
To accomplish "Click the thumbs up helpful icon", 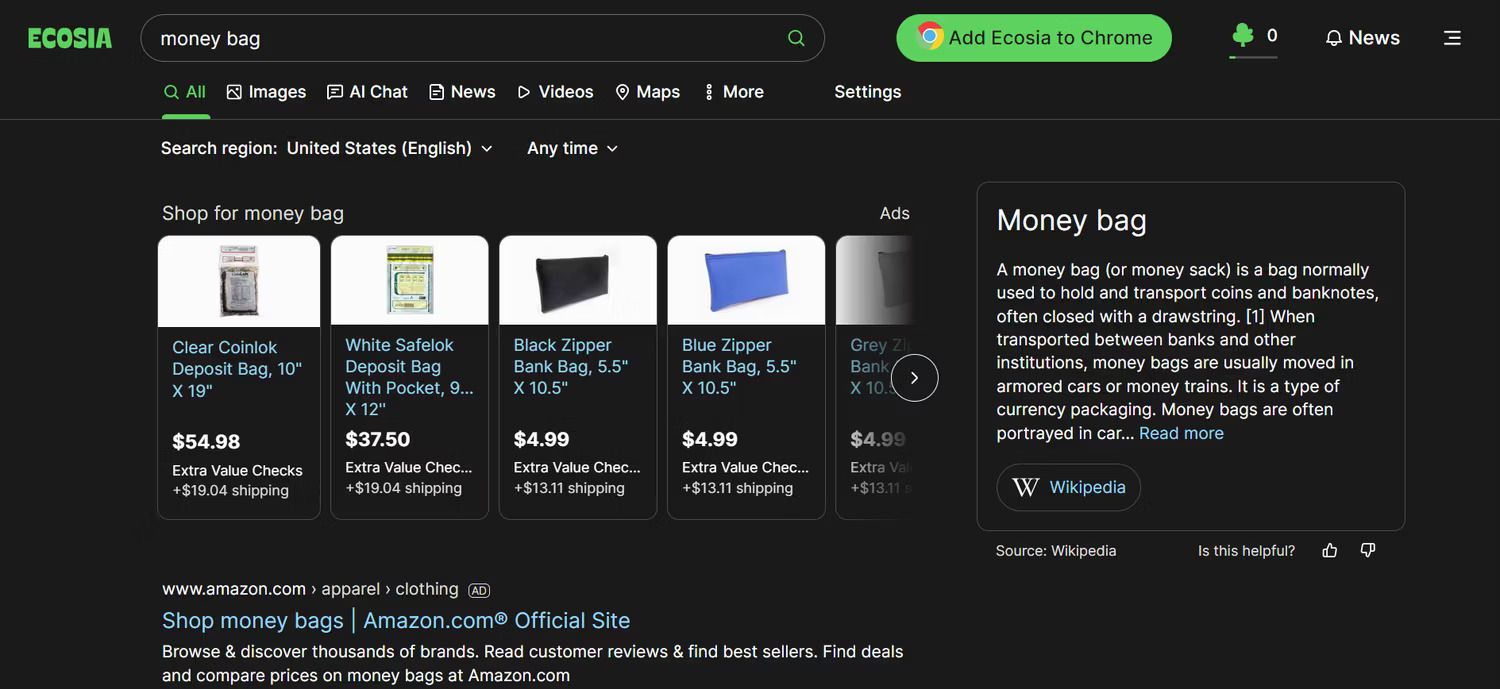I will point(1330,550).
